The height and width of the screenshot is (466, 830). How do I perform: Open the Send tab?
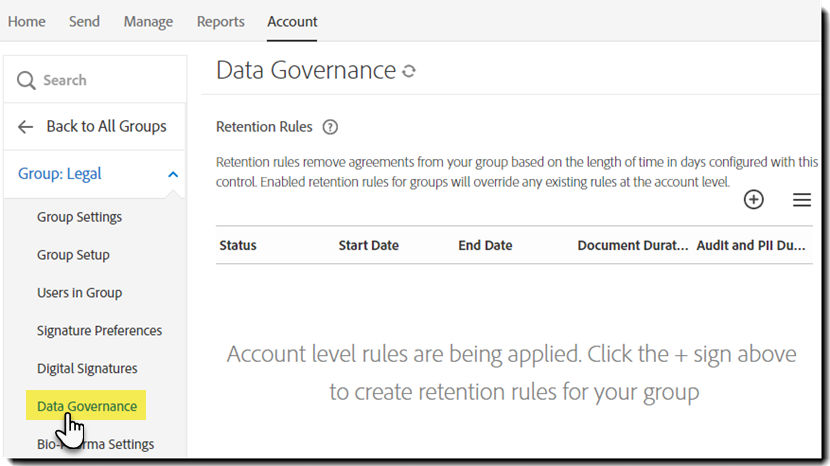click(x=84, y=22)
